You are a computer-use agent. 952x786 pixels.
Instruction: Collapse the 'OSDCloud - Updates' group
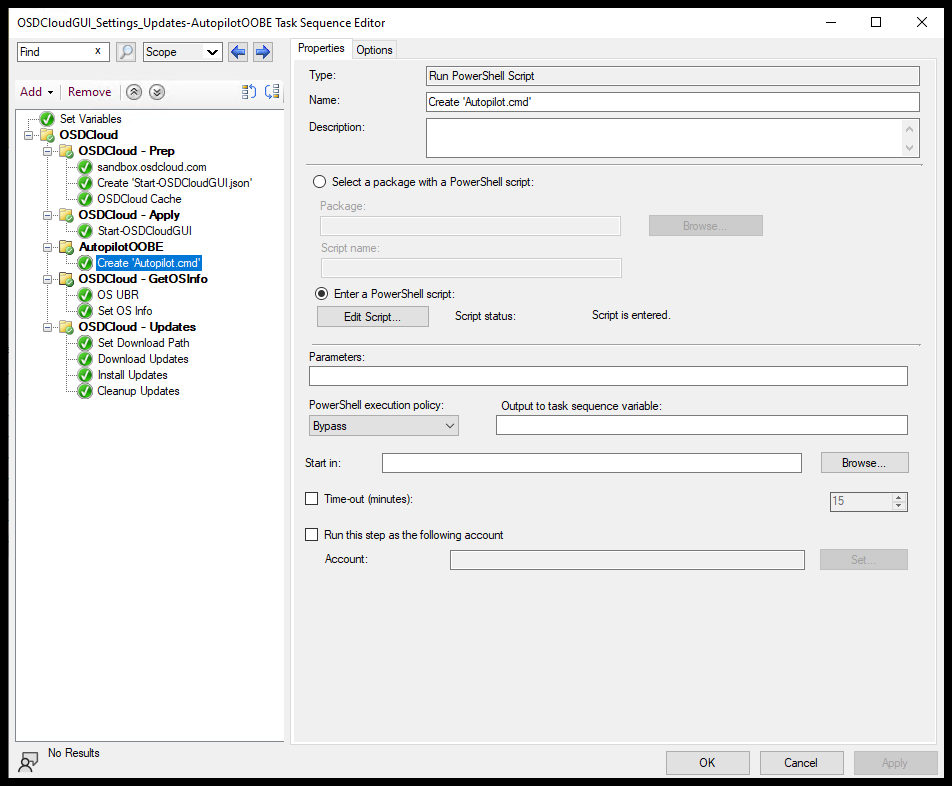tap(47, 326)
